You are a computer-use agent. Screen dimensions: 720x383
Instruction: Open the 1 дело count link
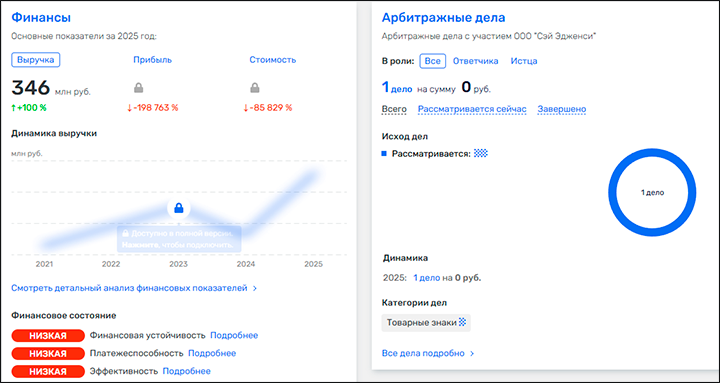tap(397, 88)
